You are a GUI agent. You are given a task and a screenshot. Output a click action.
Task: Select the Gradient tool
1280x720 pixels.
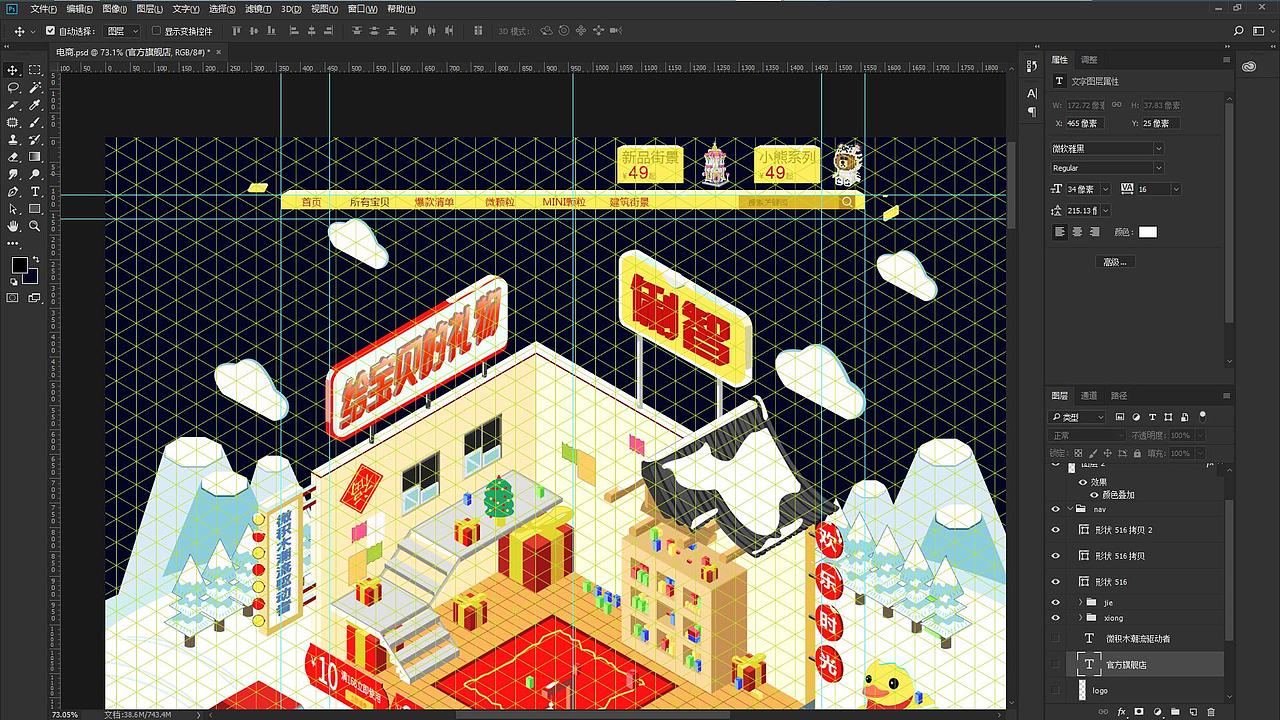tap(35, 157)
